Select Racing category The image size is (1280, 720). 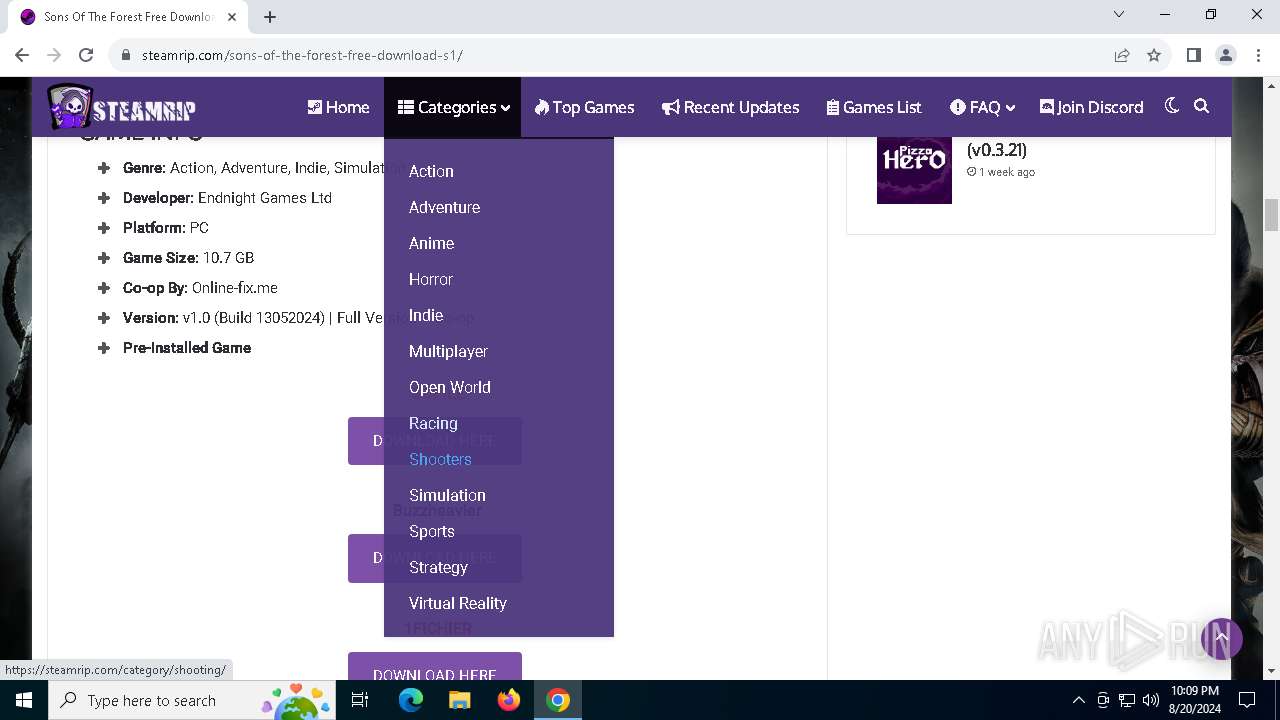pos(433,423)
